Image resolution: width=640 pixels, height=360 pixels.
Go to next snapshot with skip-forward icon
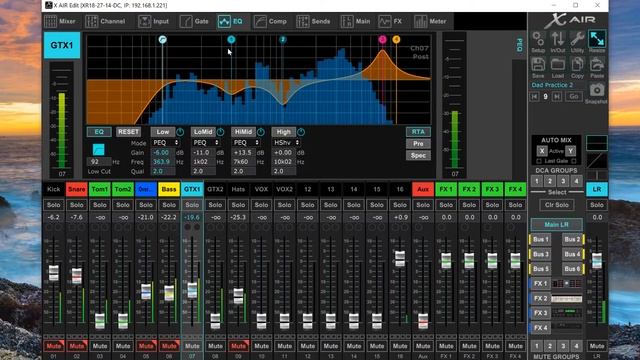point(556,97)
